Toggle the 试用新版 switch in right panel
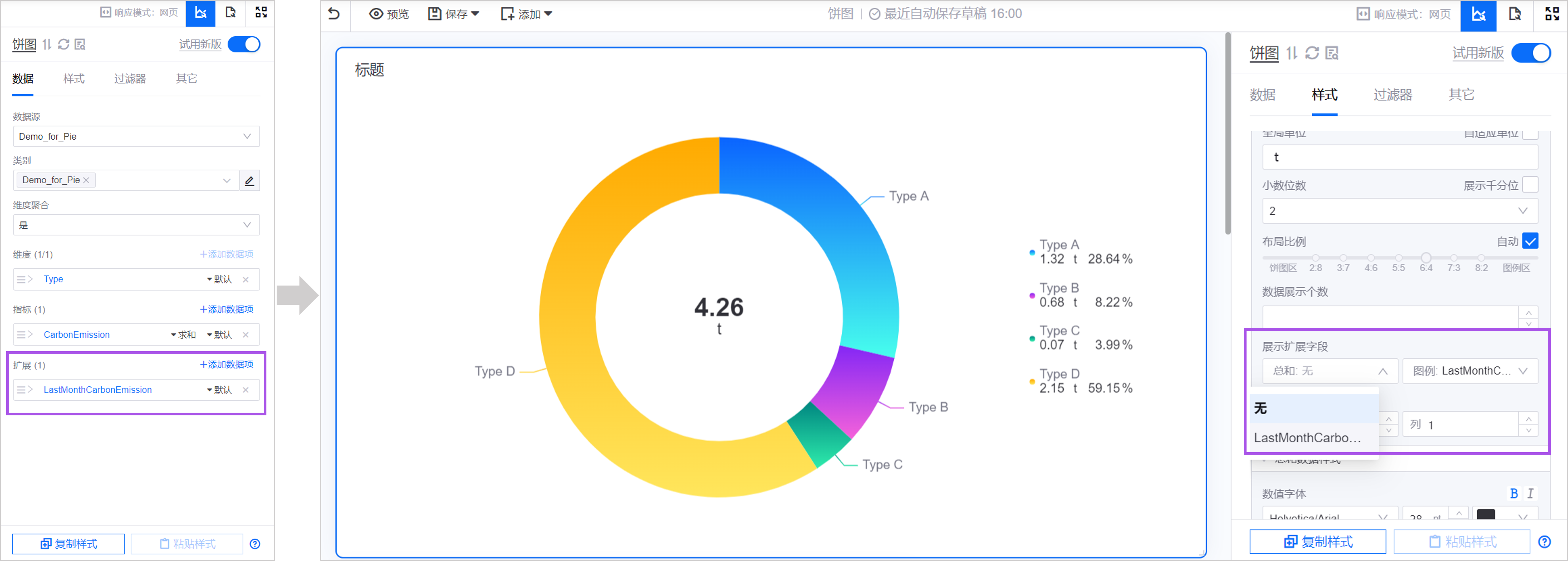The width and height of the screenshot is (1568, 561). (x=1530, y=53)
